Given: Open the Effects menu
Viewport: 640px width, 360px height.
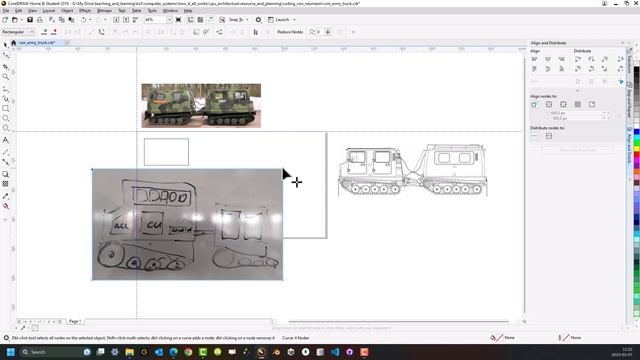Looking at the screenshot, I should (85, 11).
